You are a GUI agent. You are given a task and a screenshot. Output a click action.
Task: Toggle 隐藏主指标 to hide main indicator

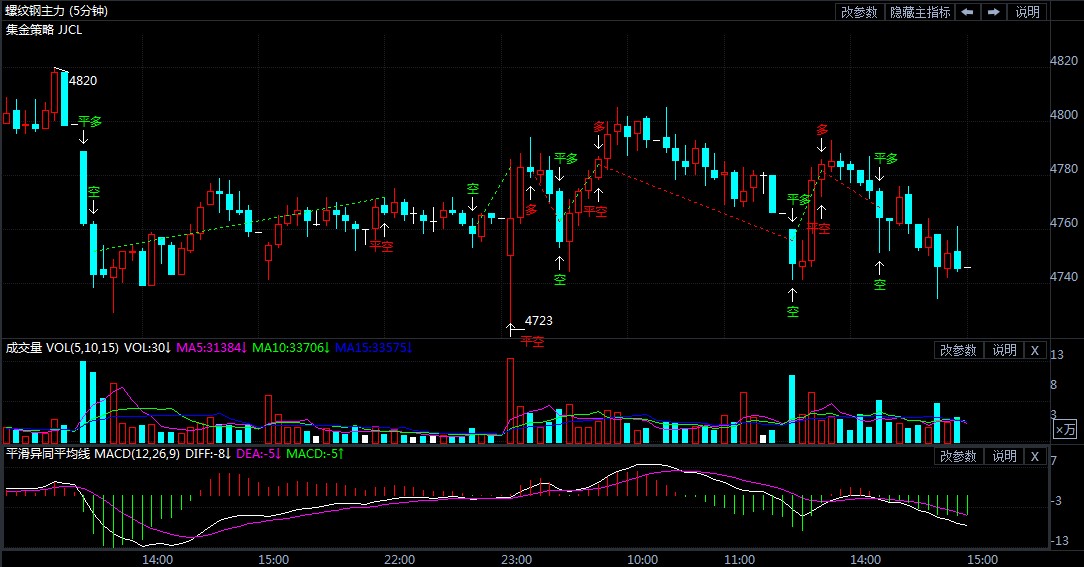coord(919,12)
